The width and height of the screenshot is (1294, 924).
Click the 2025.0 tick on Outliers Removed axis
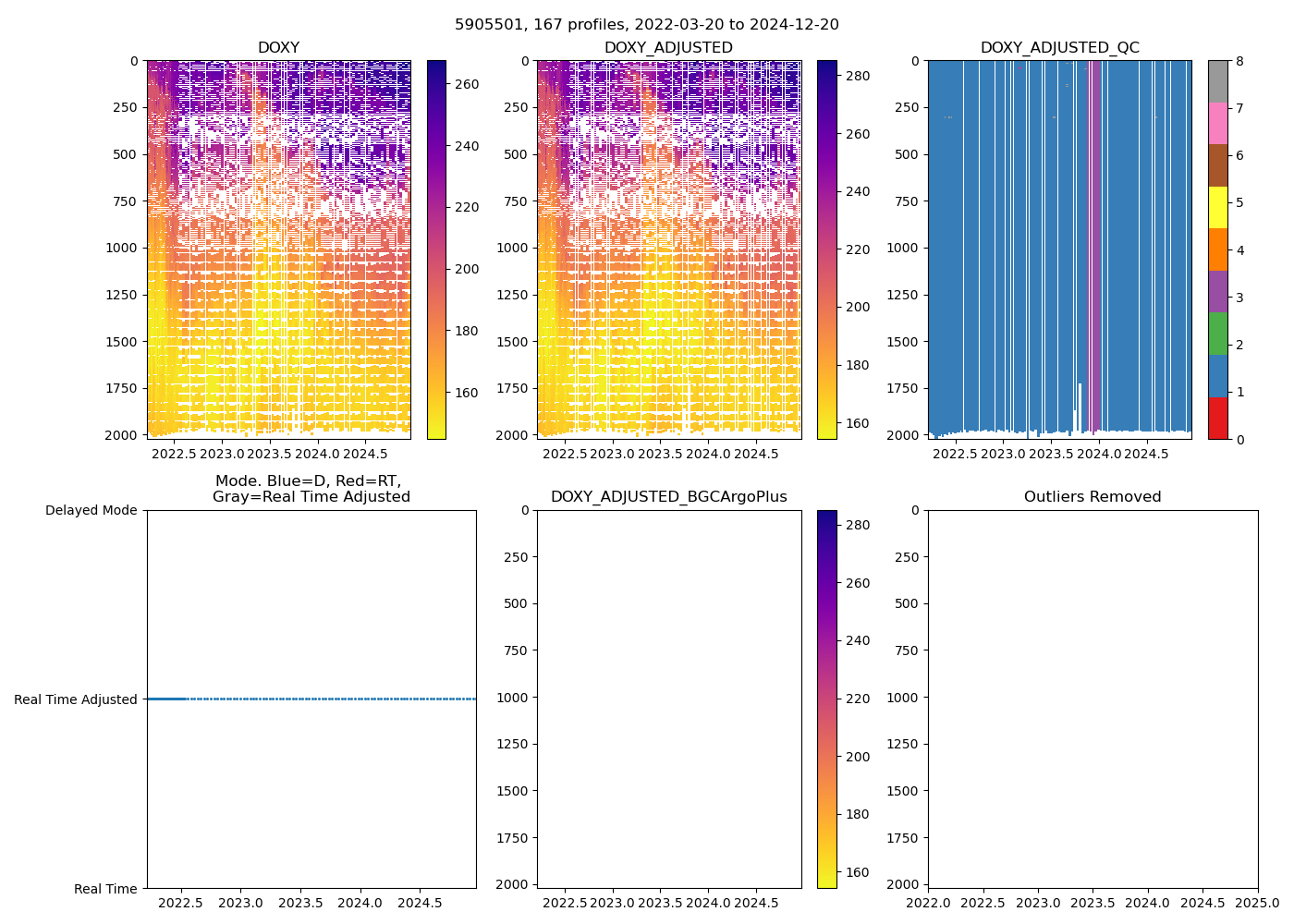1257,903
